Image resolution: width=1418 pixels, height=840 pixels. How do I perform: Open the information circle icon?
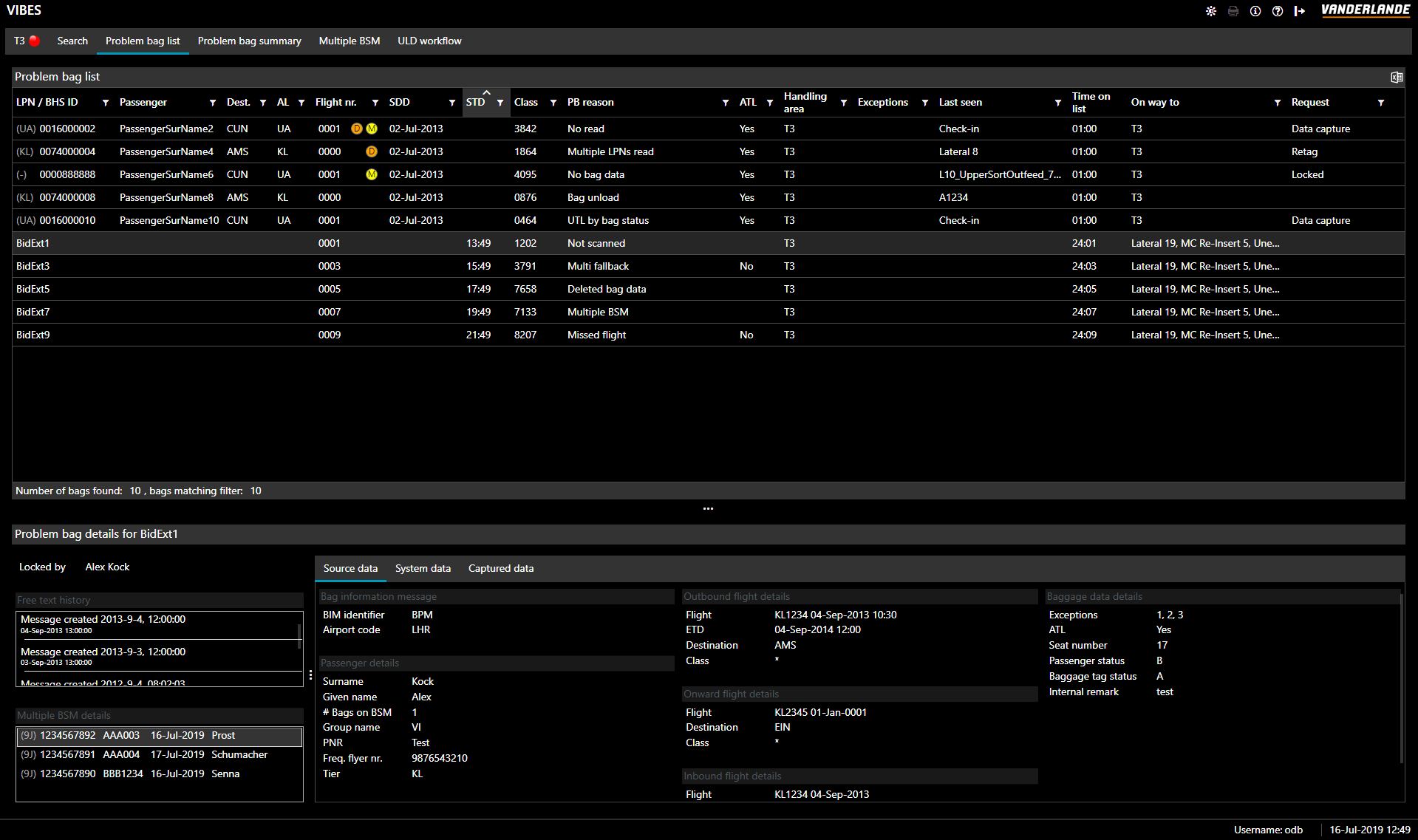(1255, 11)
